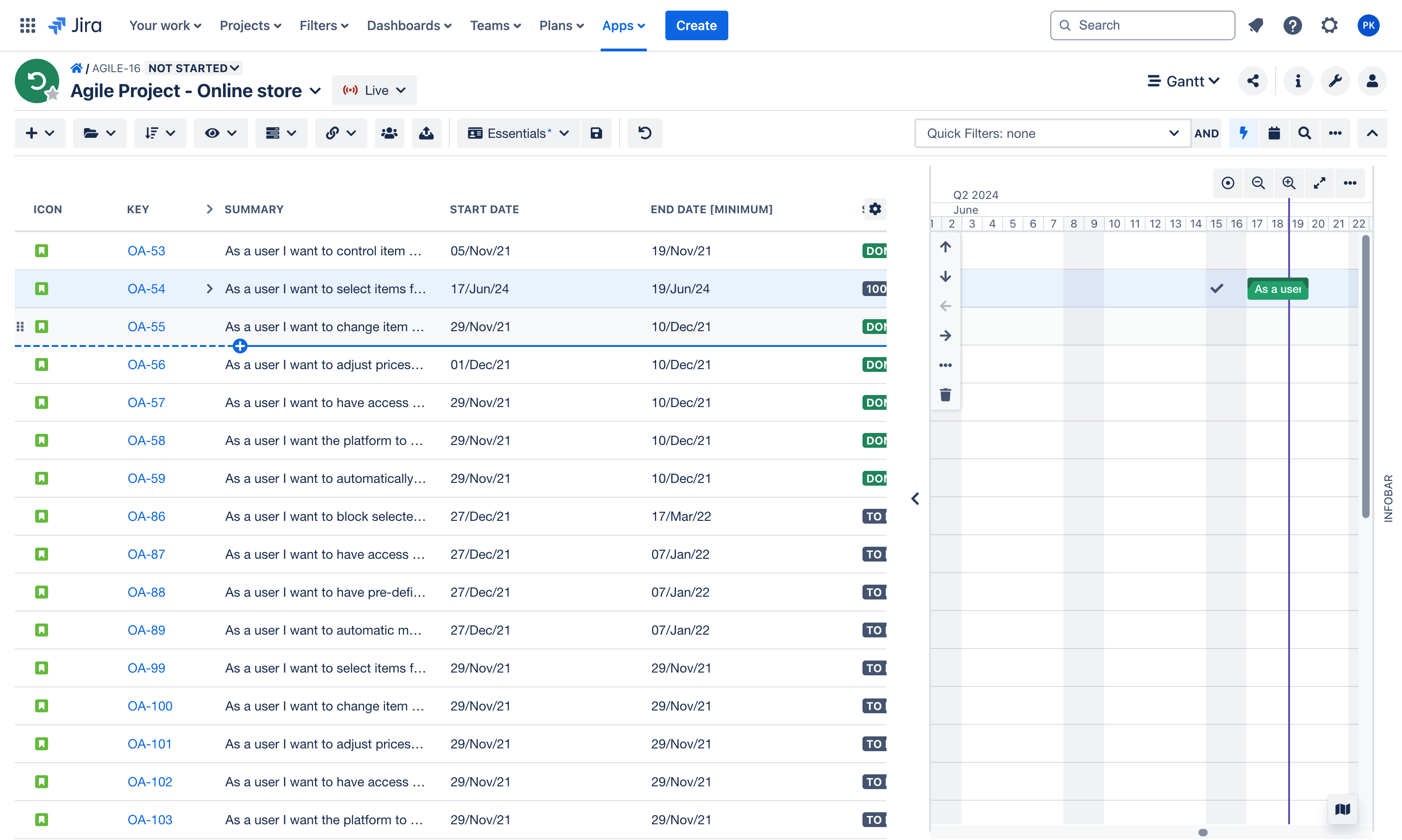This screenshot has width=1402, height=840.
Task: Toggle Live mode indicator button
Action: tap(372, 90)
